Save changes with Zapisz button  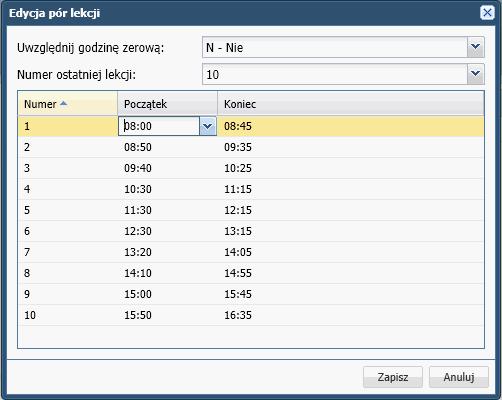393,377
